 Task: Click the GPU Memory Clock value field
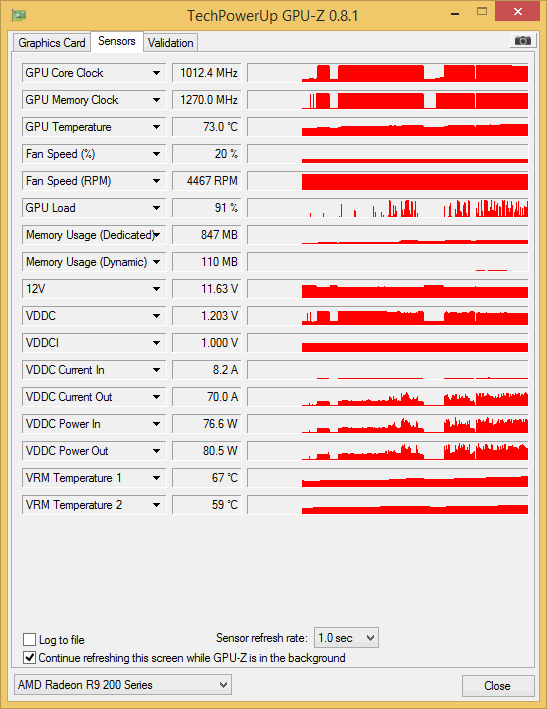[207, 100]
